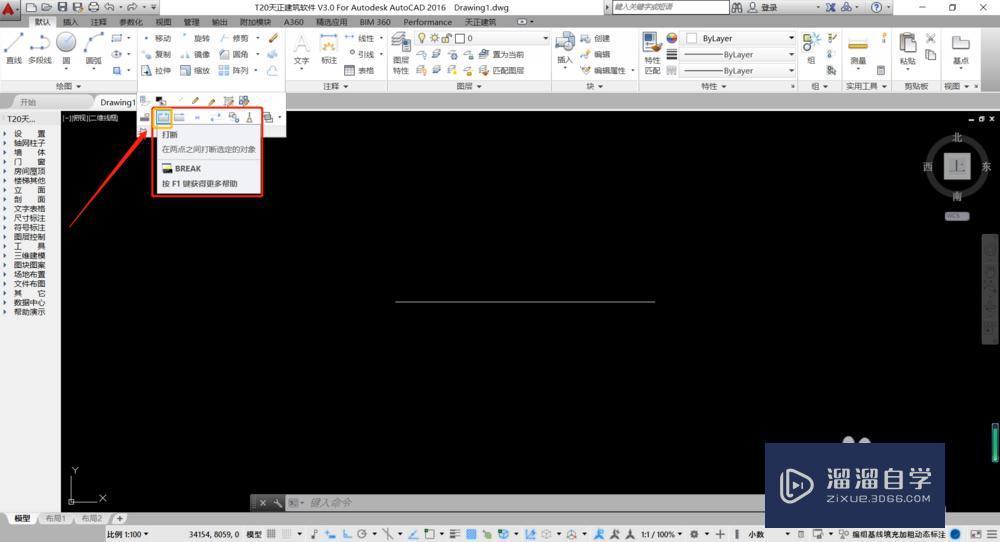Click the Print icon in quick access toolbar
The image size is (1000, 542).
(x=93, y=7)
